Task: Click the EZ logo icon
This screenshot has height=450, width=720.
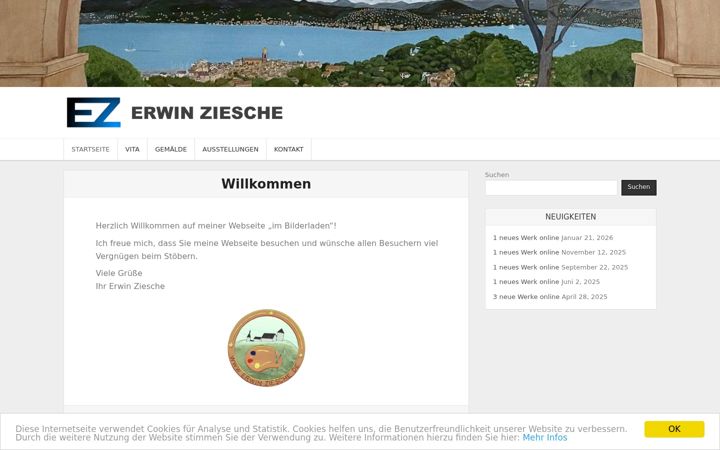Action: pyautogui.click(x=94, y=112)
